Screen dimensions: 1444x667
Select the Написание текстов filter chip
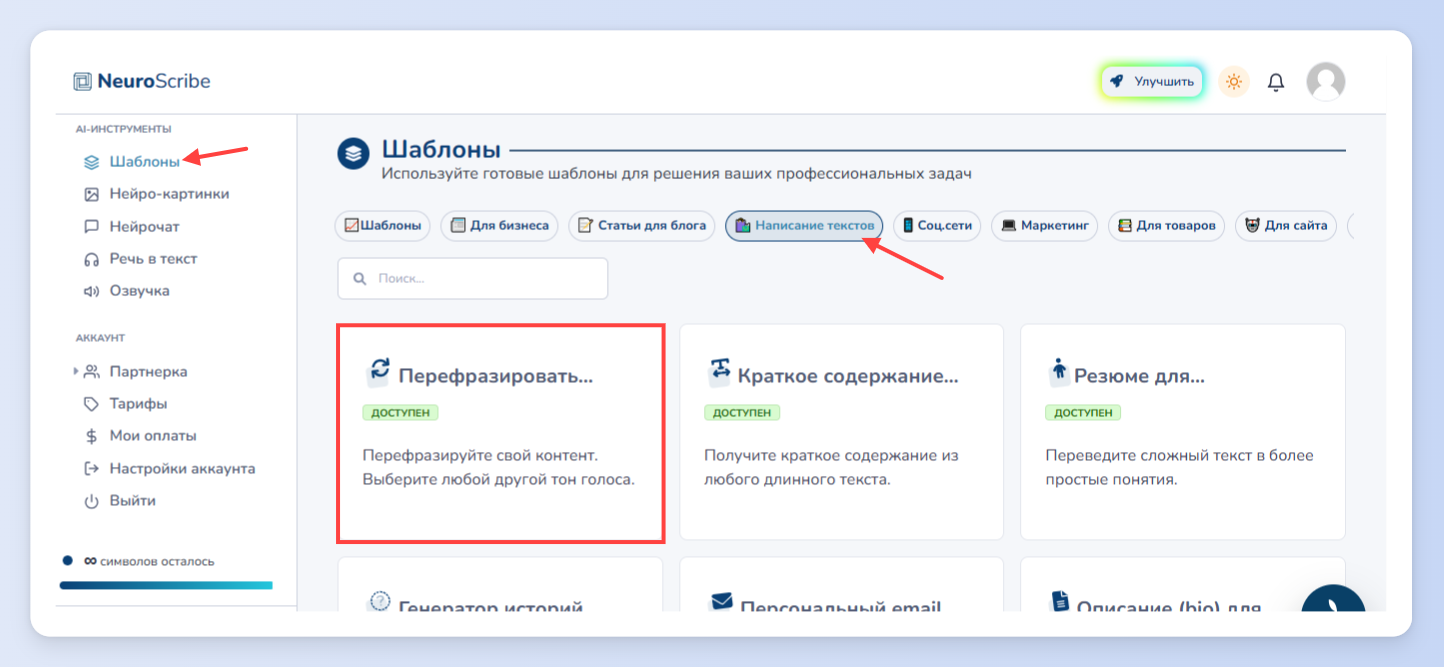click(x=804, y=226)
